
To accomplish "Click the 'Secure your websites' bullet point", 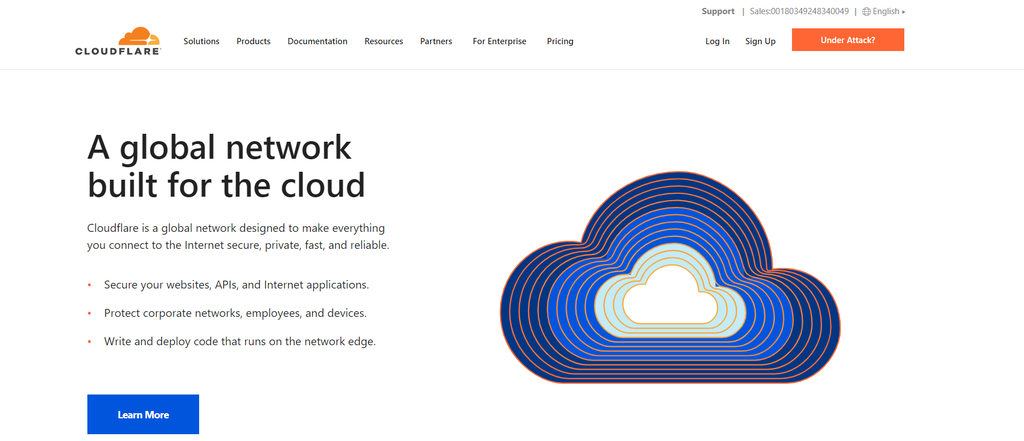I will tap(236, 285).
